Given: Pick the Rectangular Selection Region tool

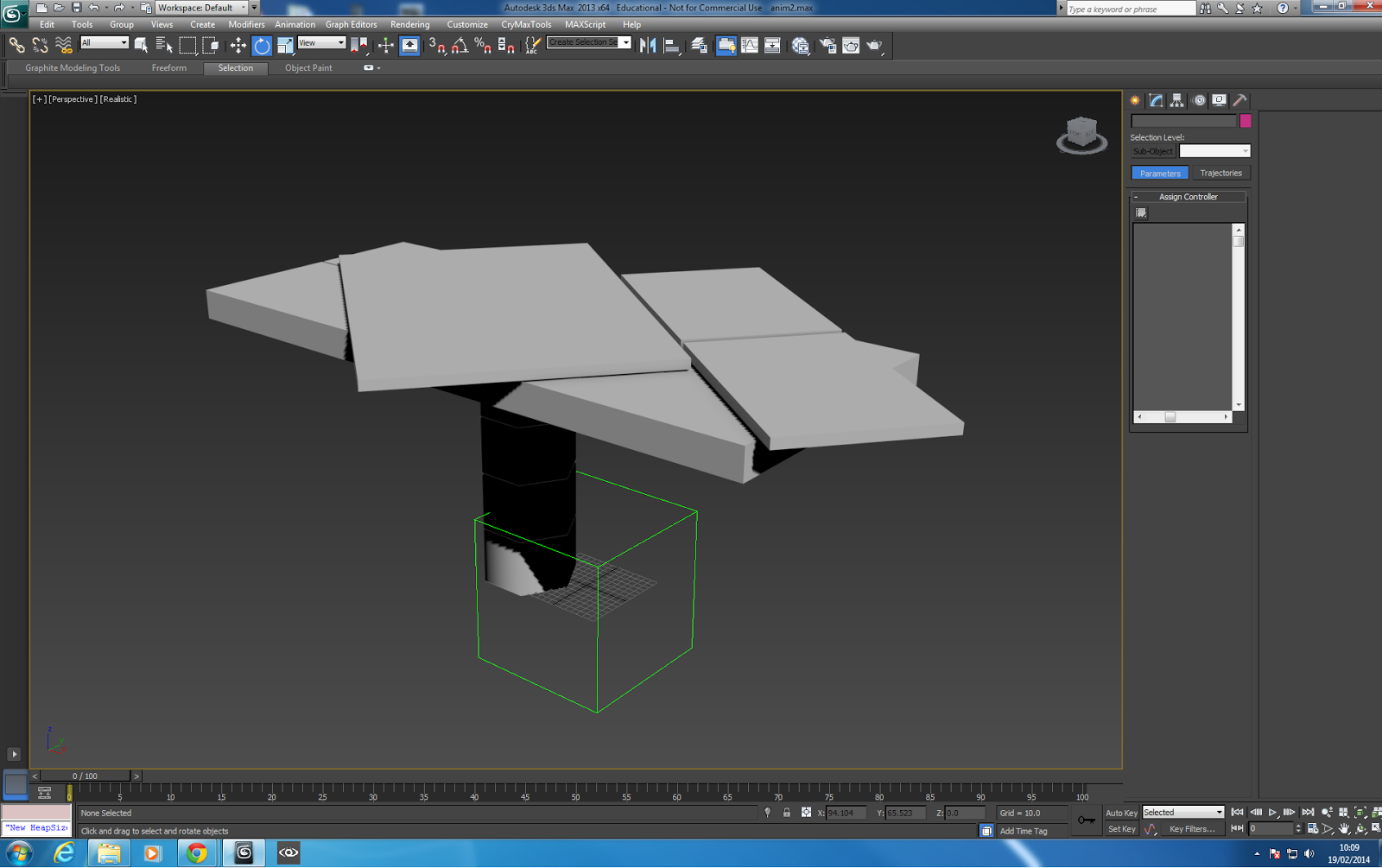Looking at the screenshot, I should pyautogui.click(x=187, y=45).
